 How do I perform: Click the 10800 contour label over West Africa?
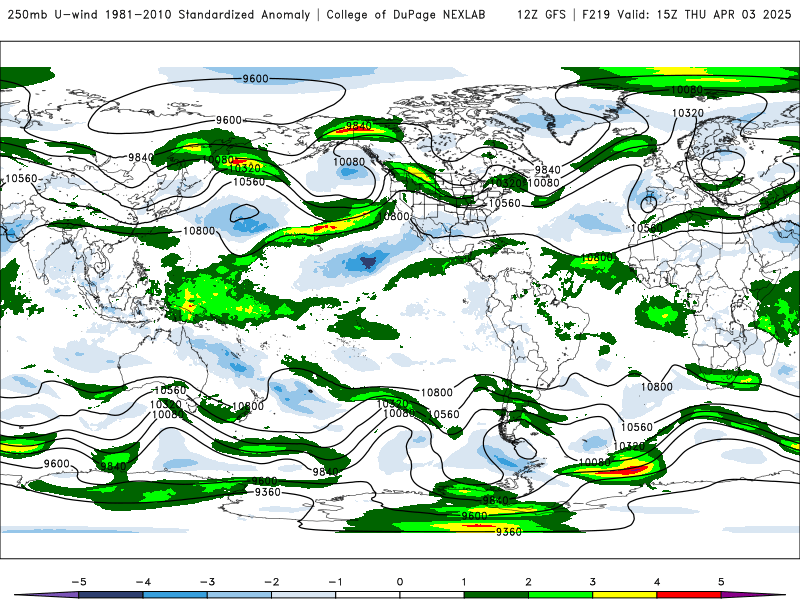tap(596, 258)
